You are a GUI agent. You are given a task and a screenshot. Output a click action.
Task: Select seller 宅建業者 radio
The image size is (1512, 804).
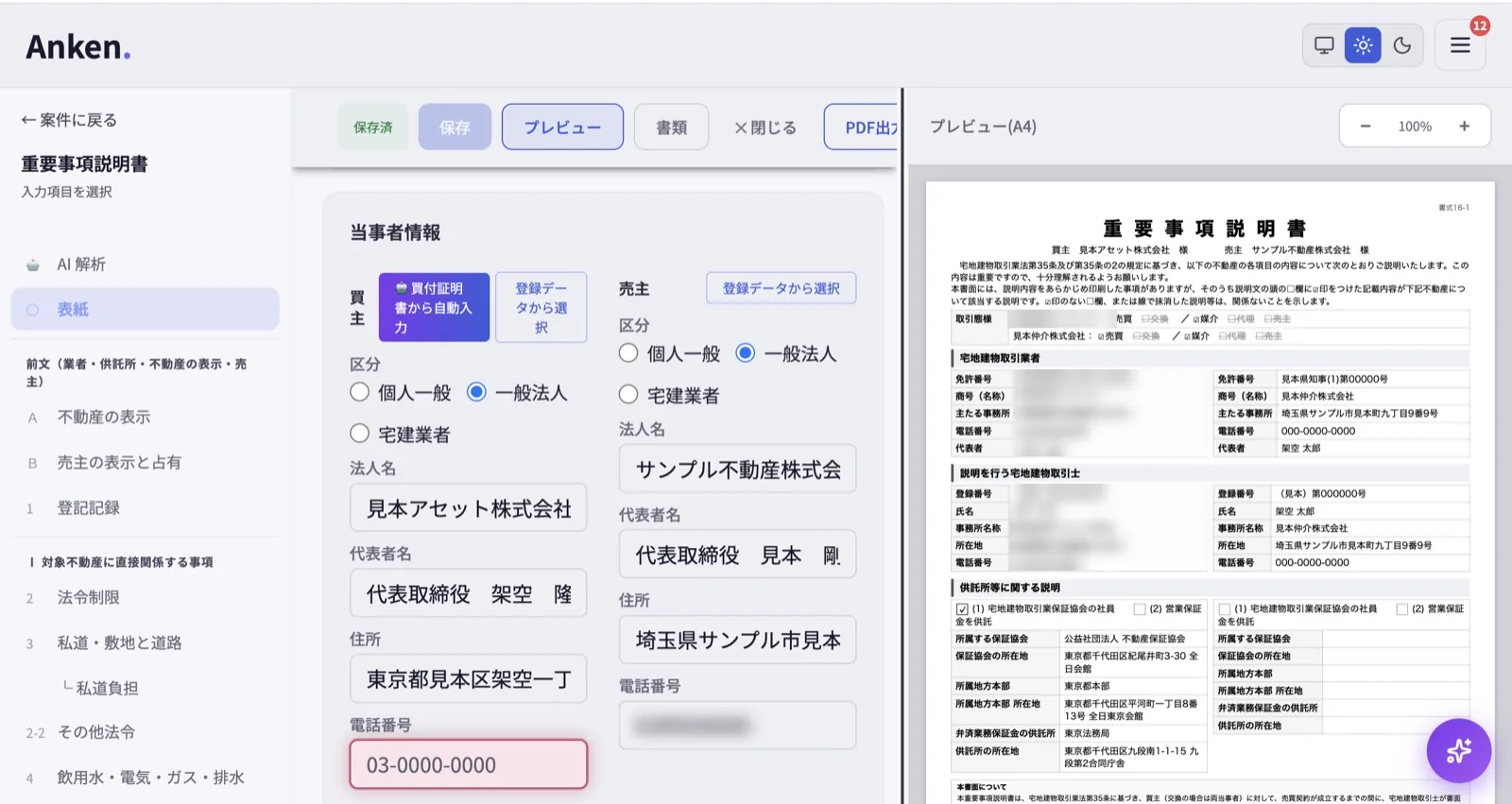628,395
